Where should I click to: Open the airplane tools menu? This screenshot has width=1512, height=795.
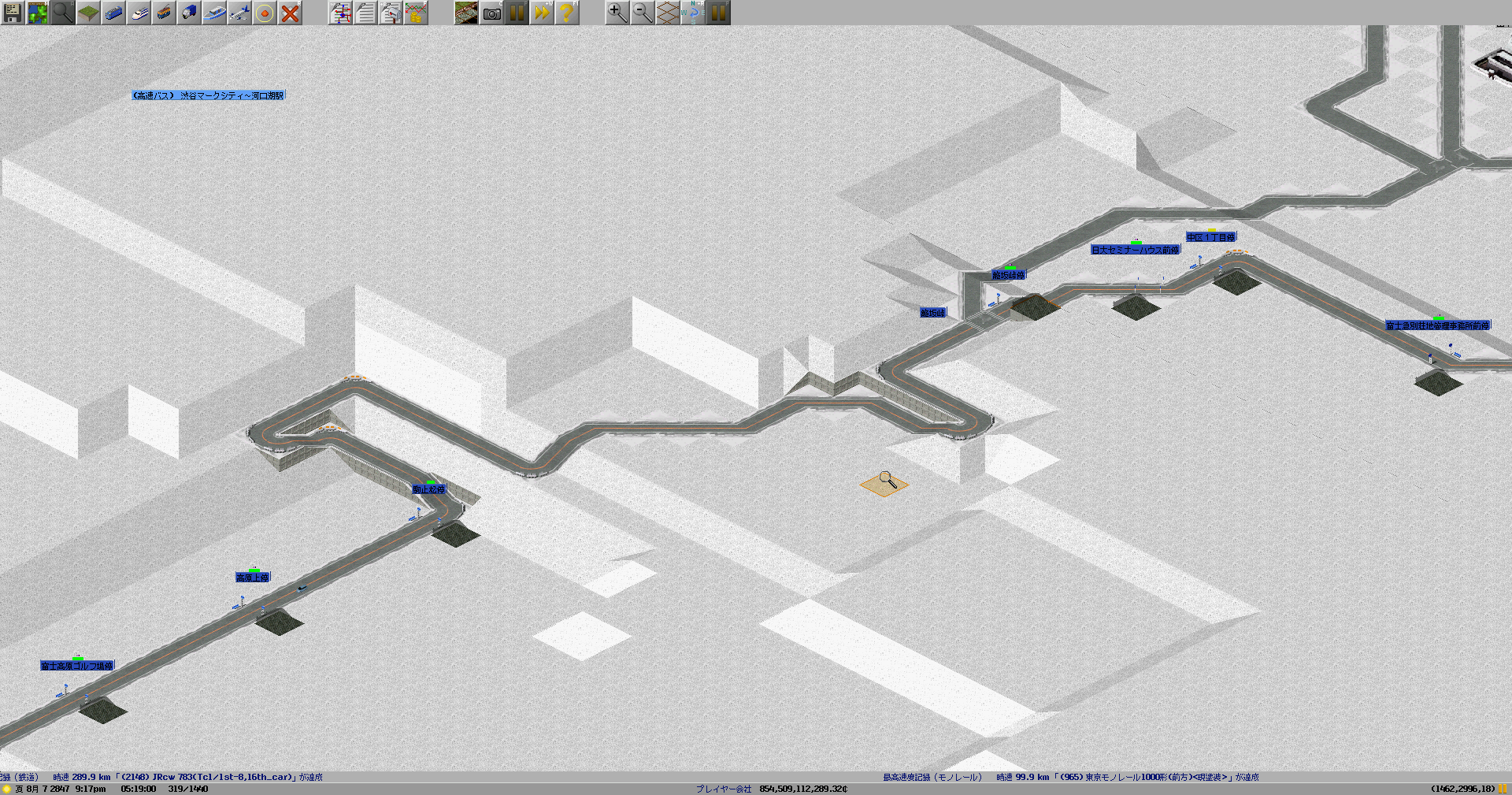[x=239, y=13]
